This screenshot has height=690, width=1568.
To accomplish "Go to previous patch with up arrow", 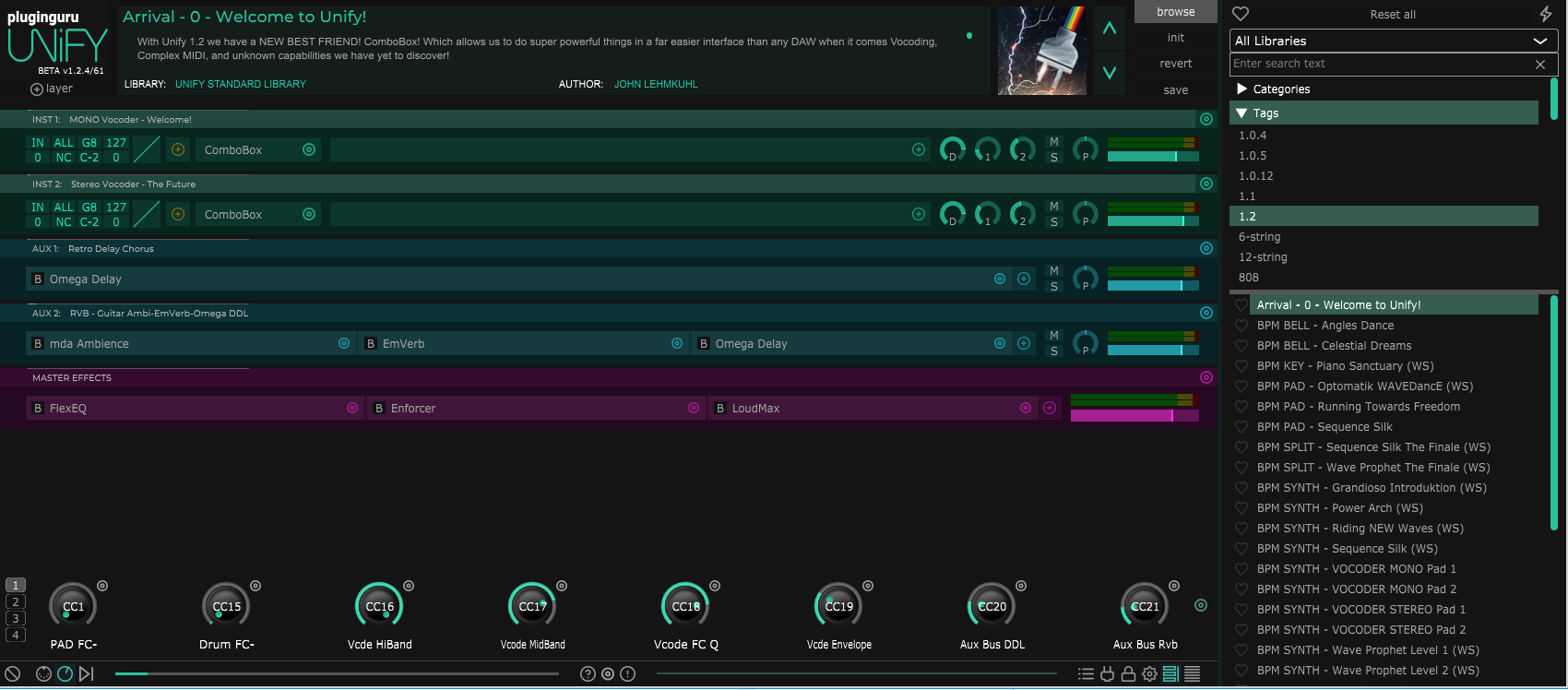I will tap(1110, 29).
